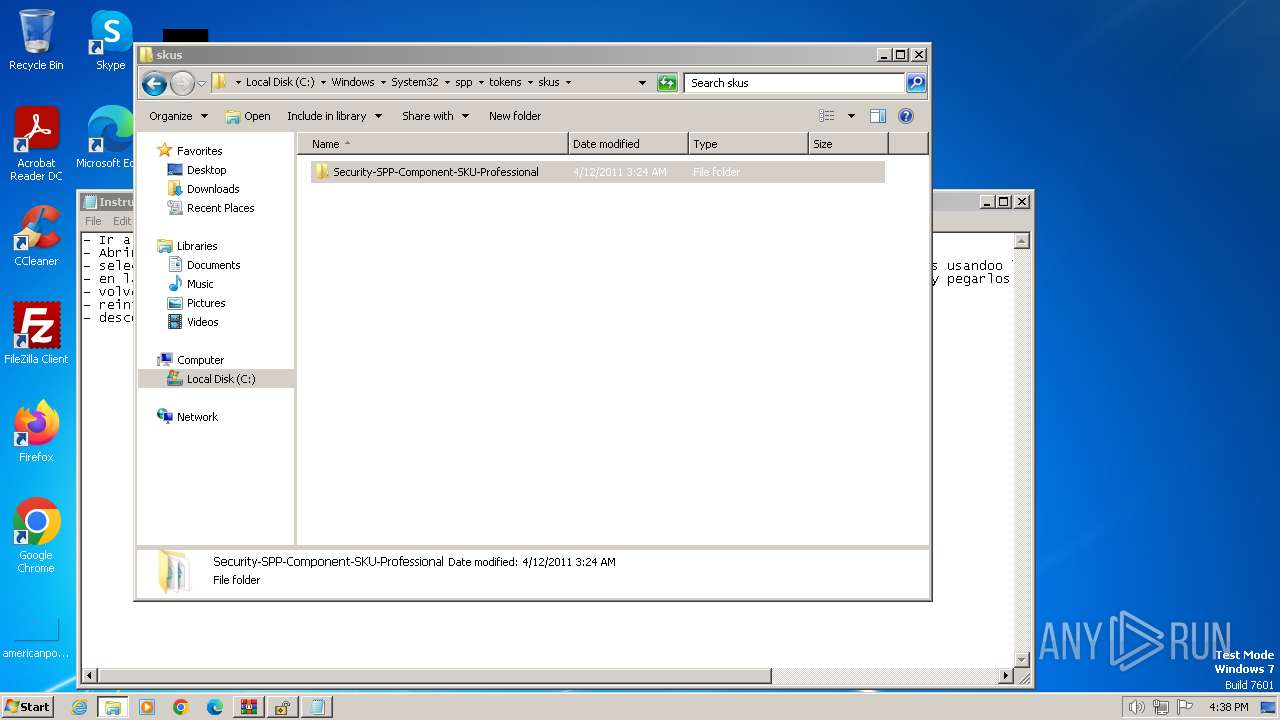The height and width of the screenshot is (720, 1280).
Task: Sort by the Type column header
Action: pos(748,144)
